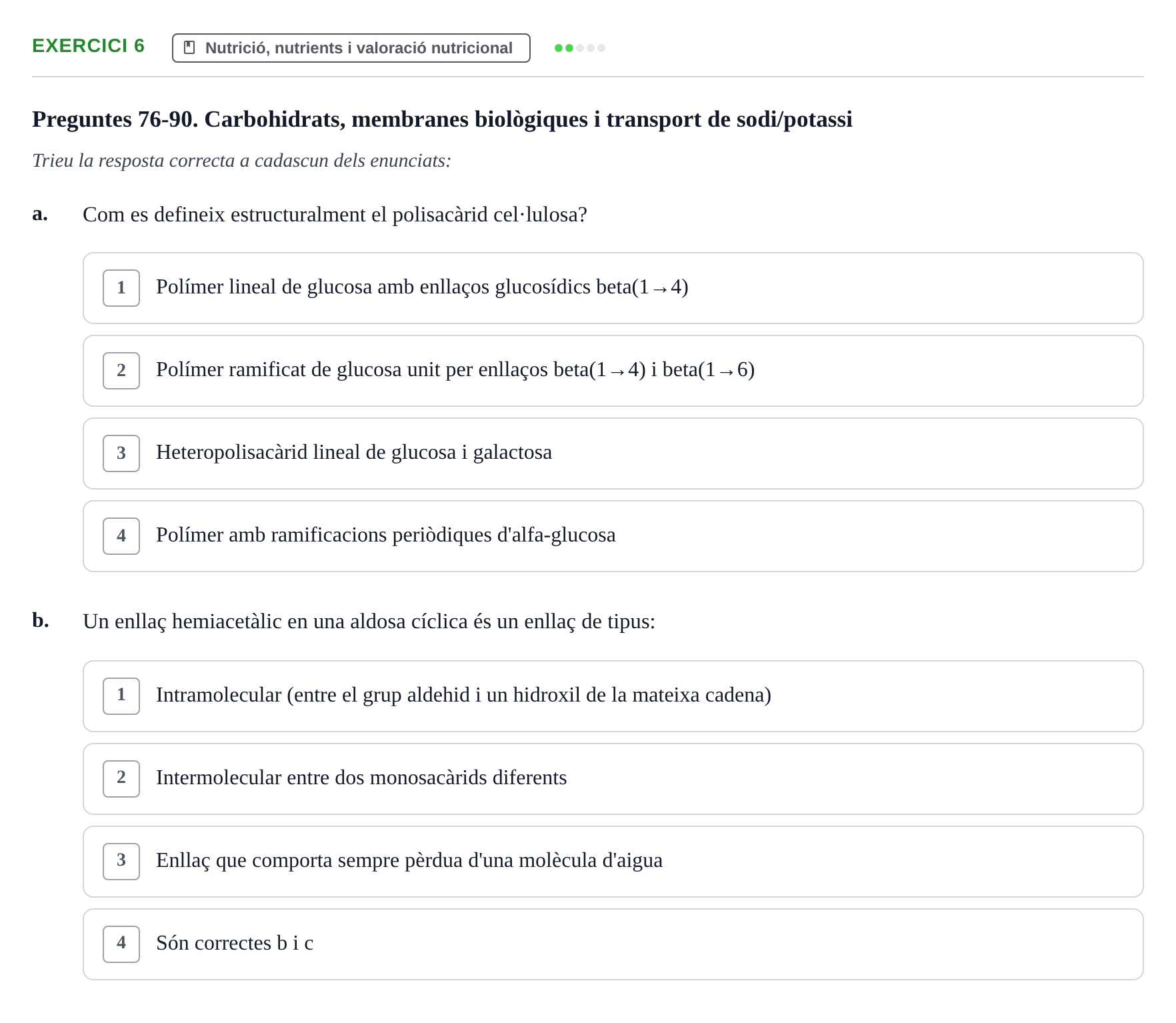Select the Són correctes b i c option
The height and width of the screenshot is (1023, 1176).
(613, 944)
